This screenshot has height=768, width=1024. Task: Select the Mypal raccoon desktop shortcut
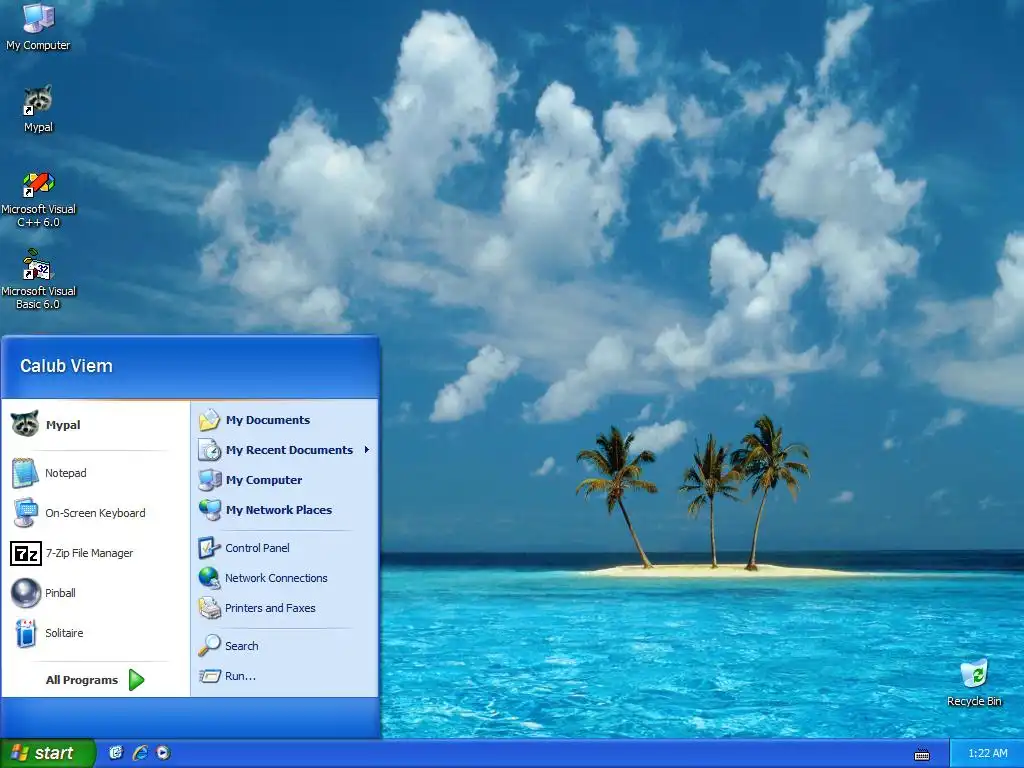(x=38, y=108)
